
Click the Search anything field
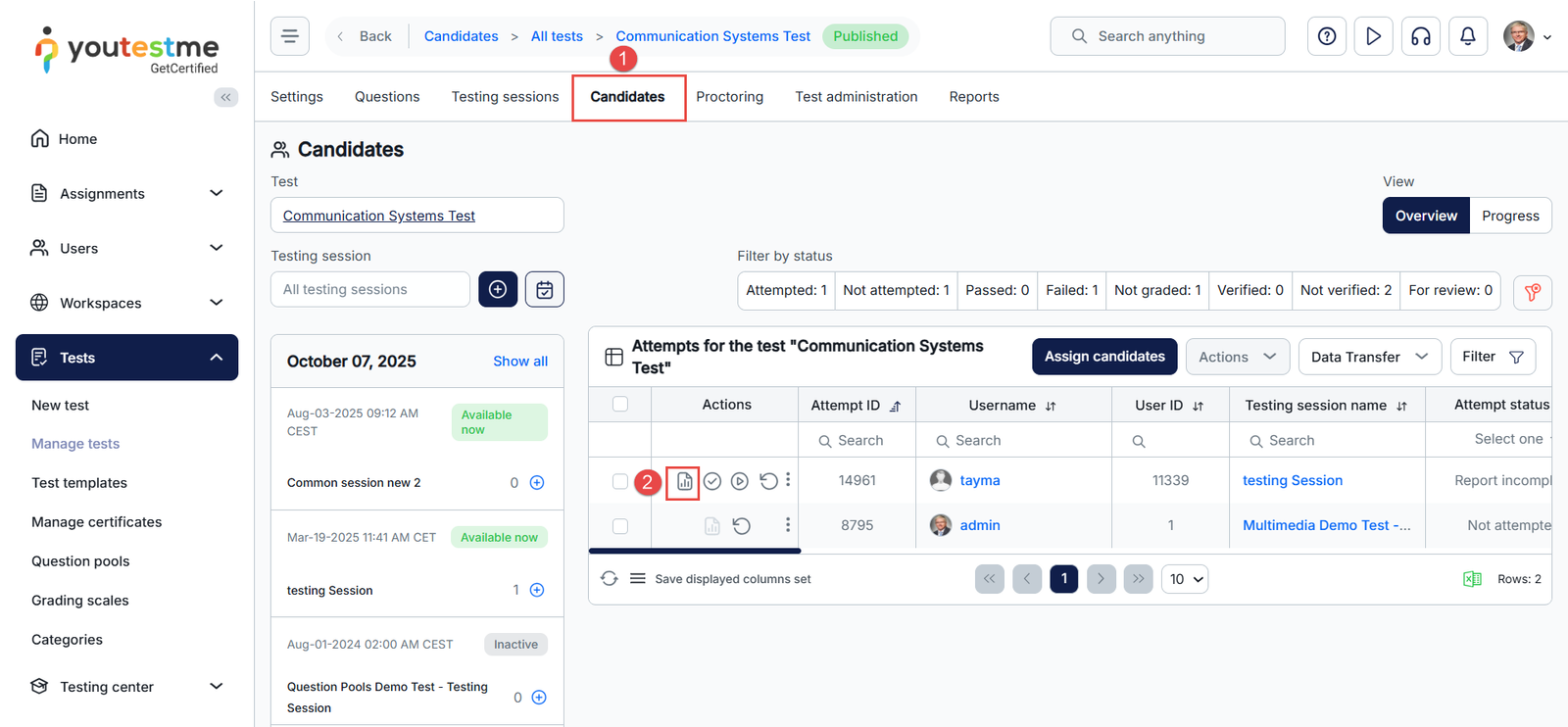click(x=1167, y=36)
